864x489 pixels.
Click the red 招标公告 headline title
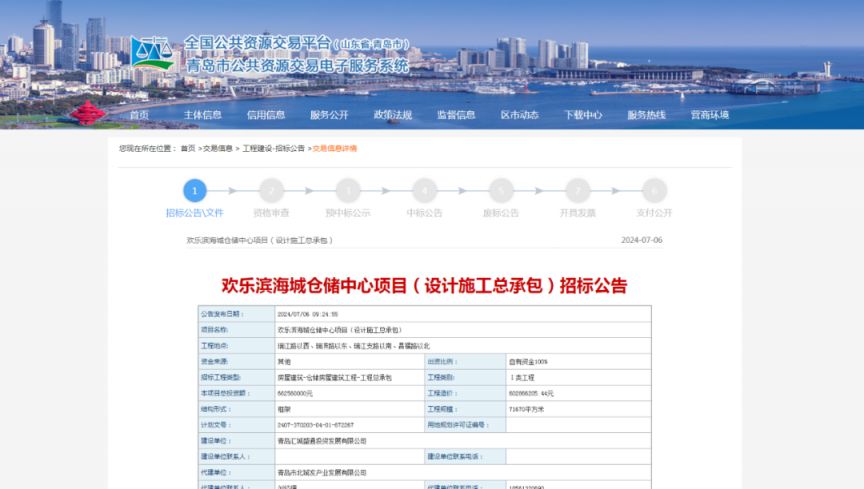point(424,285)
